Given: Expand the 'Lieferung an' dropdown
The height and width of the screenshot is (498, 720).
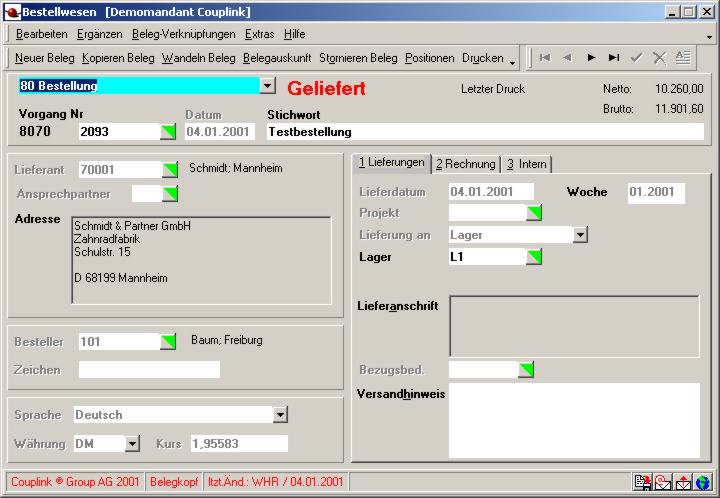Looking at the screenshot, I should click(580, 235).
